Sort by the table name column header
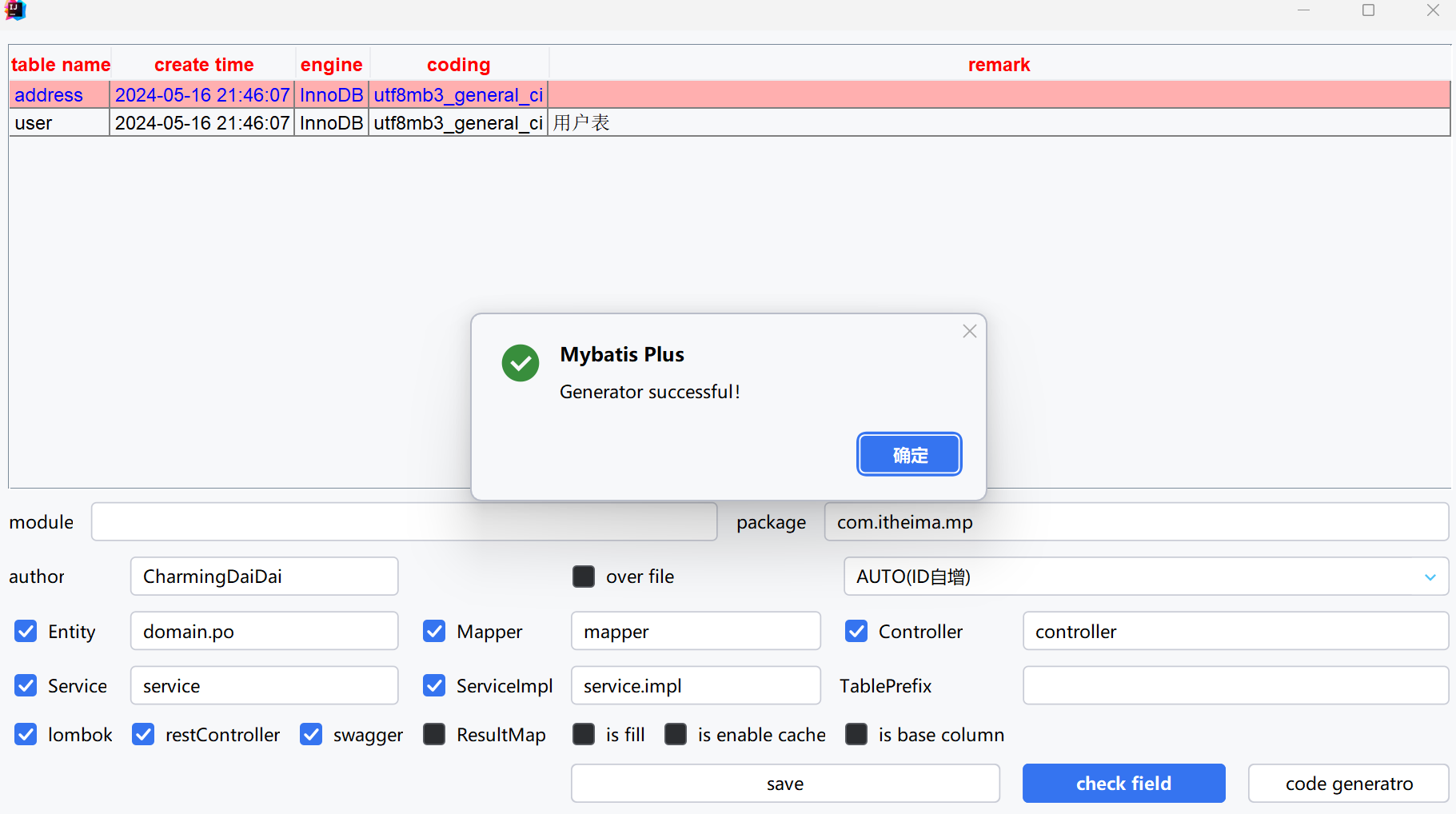The width and height of the screenshot is (1456, 814). point(61,65)
